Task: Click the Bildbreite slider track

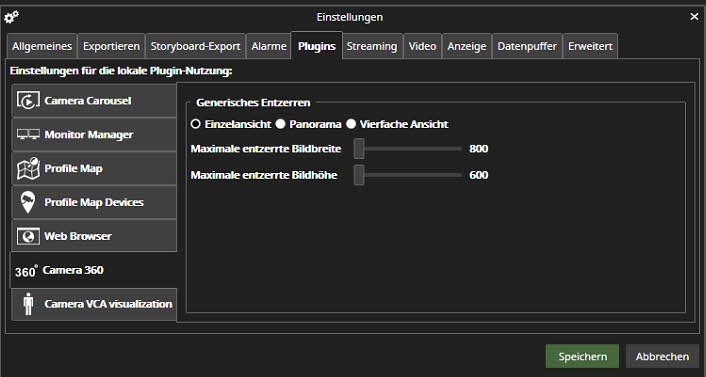Action: coord(407,149)
